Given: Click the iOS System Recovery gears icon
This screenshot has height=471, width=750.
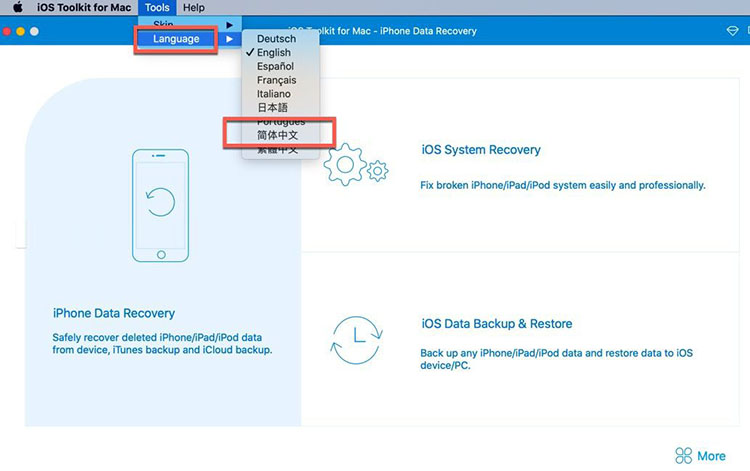Looking at the screenshot, I should tap(356, 165).
